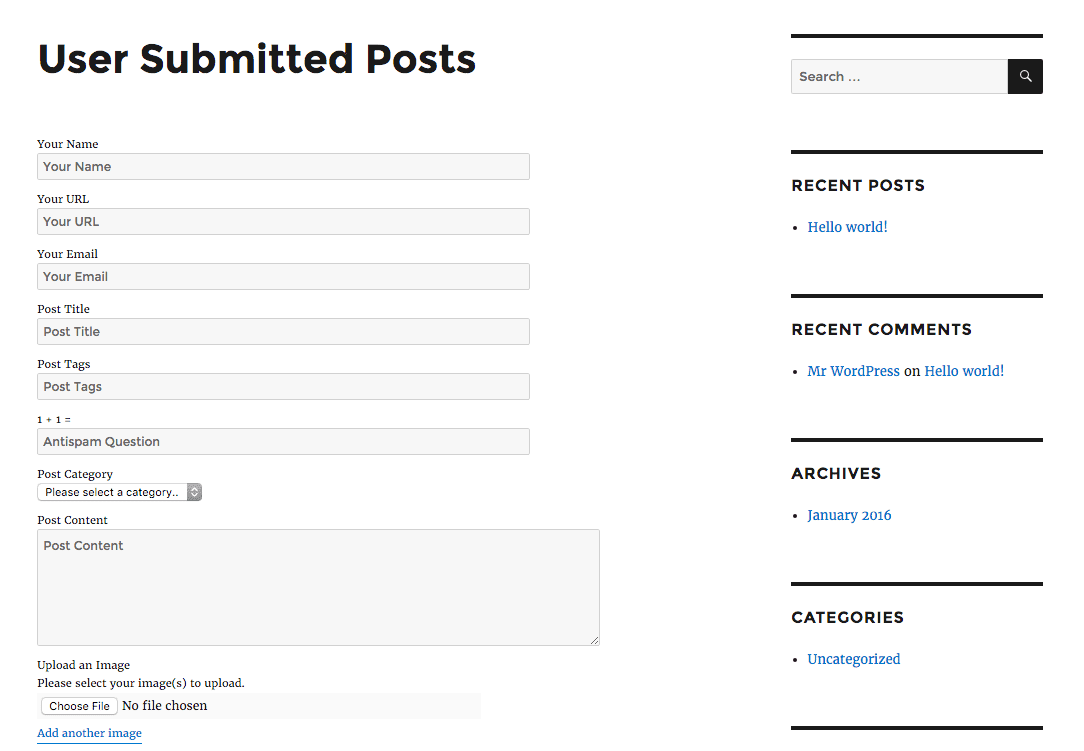Select the Your Email text field

point(283,276)
